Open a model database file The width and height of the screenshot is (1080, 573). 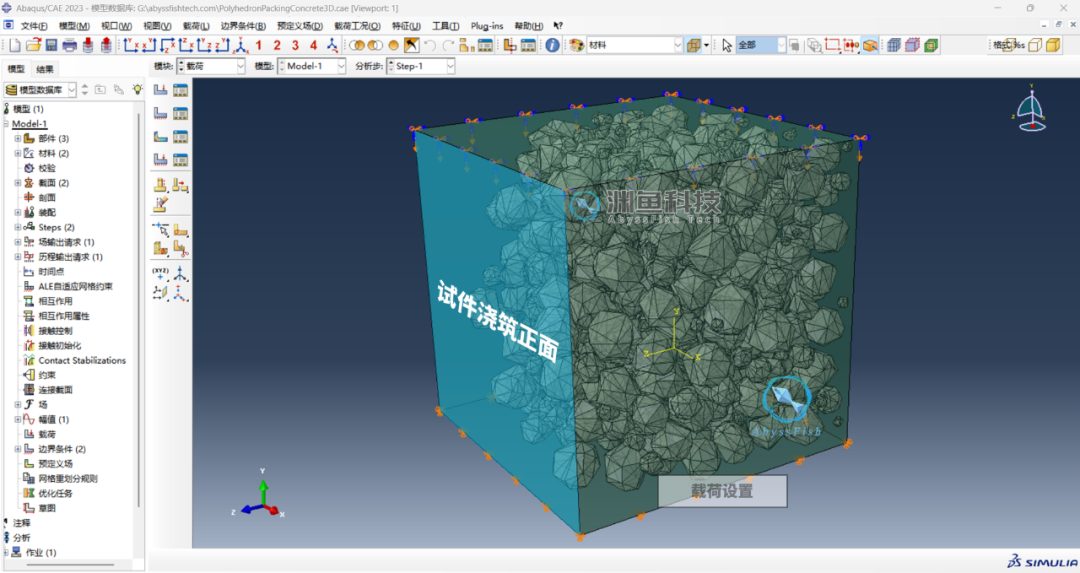33,45
